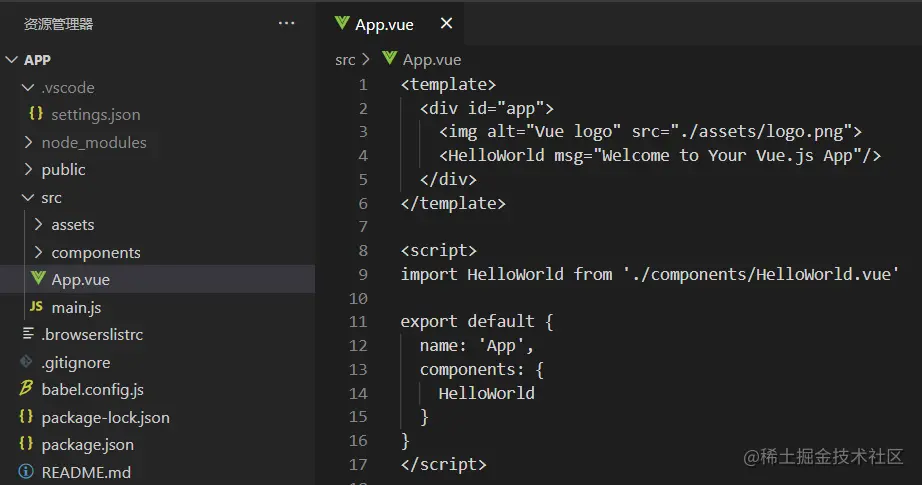Close the App.vue editor tab
The image size is (922, 485).
(x=446, y=24)
